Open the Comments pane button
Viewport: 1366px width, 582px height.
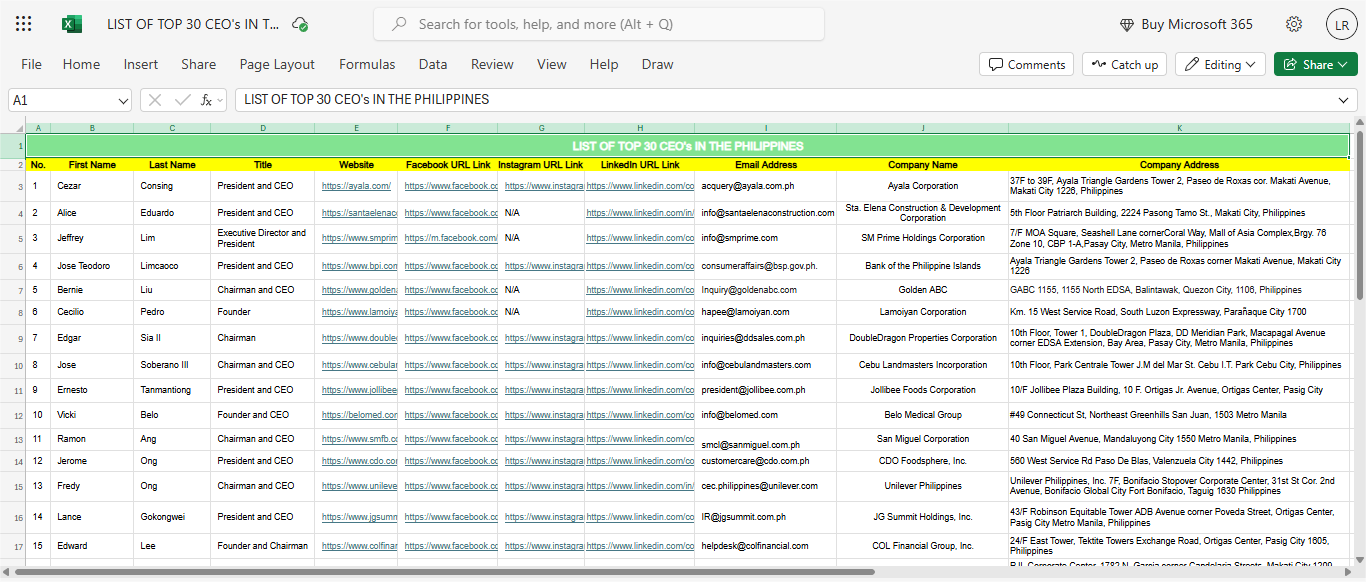pyautogui.click(x=1026, y=64)
